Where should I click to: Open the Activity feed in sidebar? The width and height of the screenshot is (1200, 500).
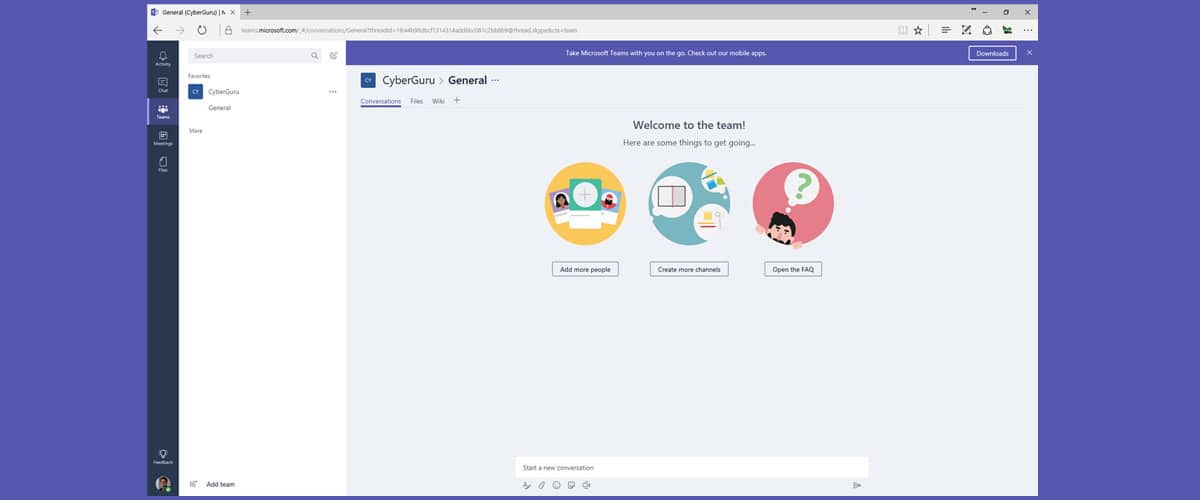(x=163, y=58)
